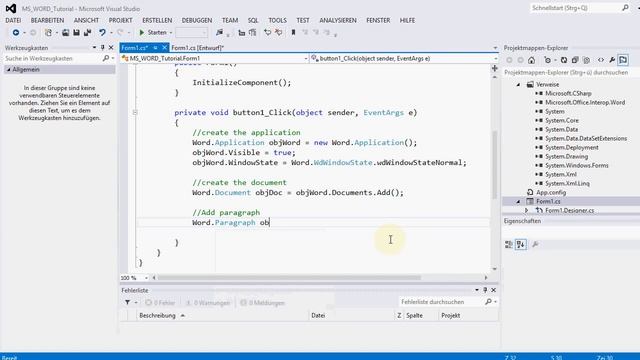This screenshot has height=360, width=640.
Task: Toggle bookmark with the bookmark toolbar icon
Action: coord(293,32)
